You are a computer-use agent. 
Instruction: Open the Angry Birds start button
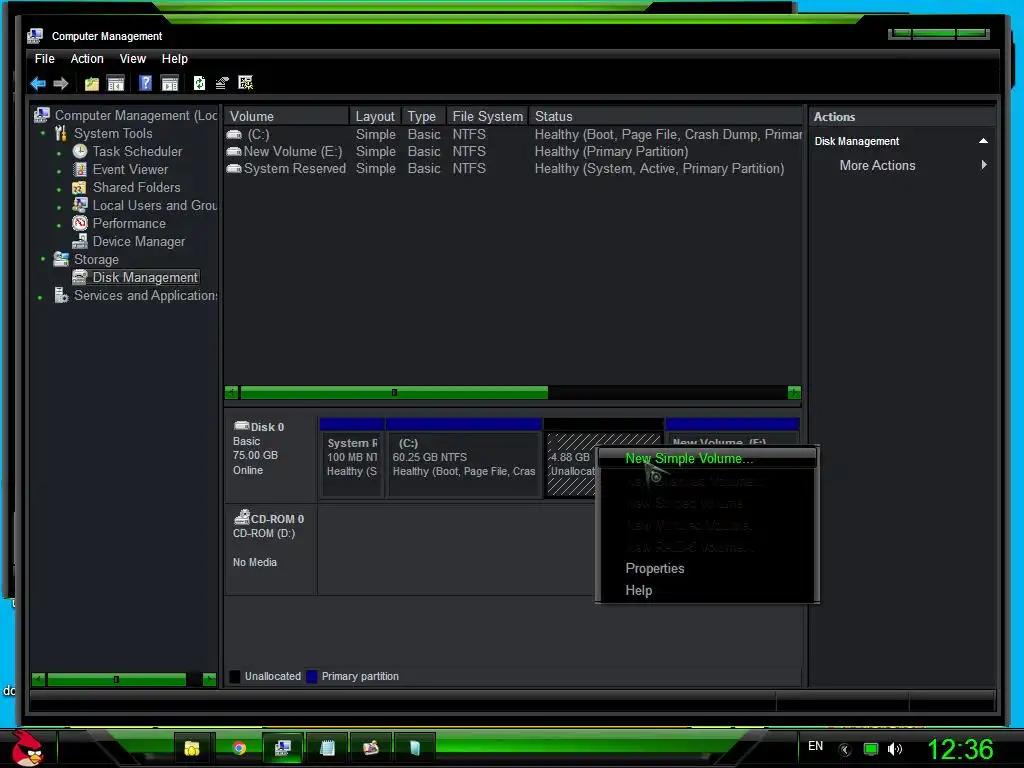27,748
